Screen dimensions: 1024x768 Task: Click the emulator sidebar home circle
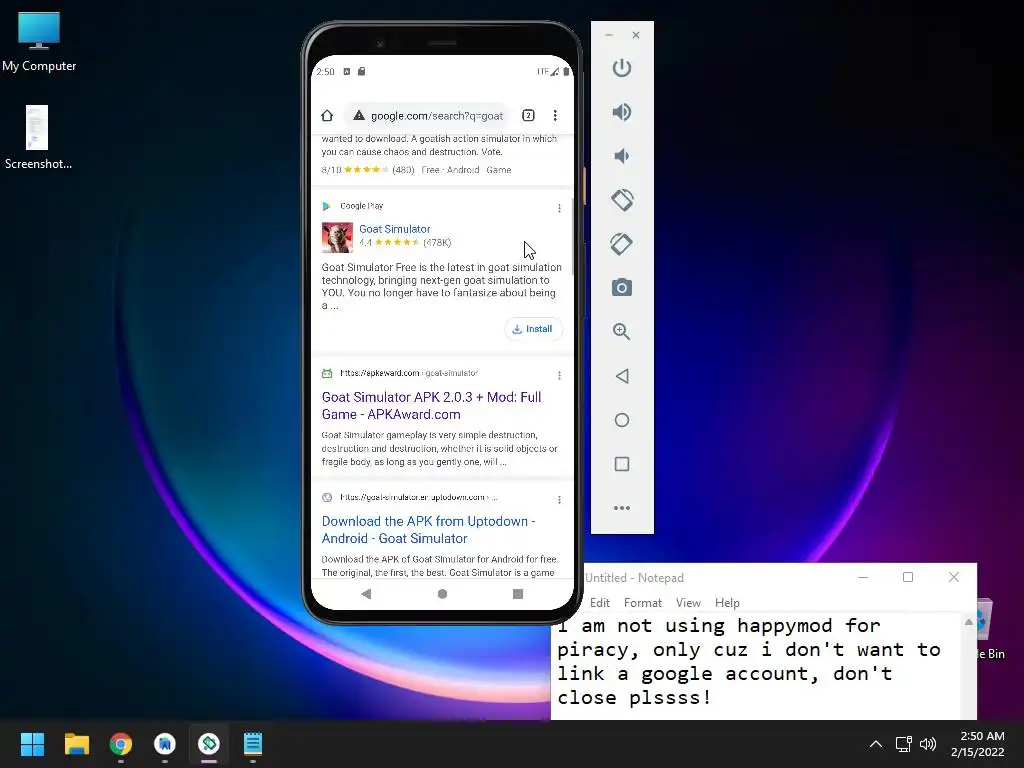[x=622, y=420]
